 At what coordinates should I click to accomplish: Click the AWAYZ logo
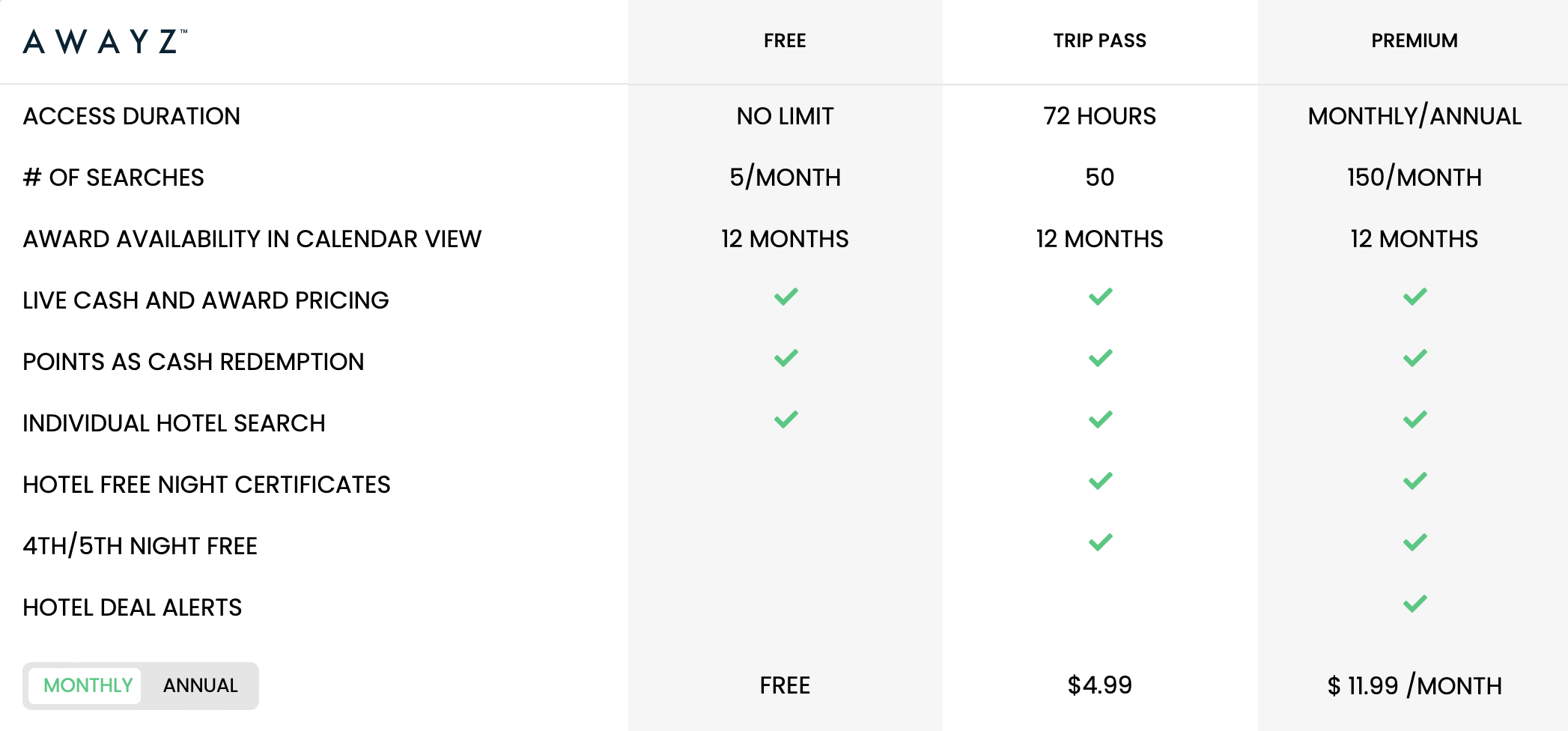point(105,41)
